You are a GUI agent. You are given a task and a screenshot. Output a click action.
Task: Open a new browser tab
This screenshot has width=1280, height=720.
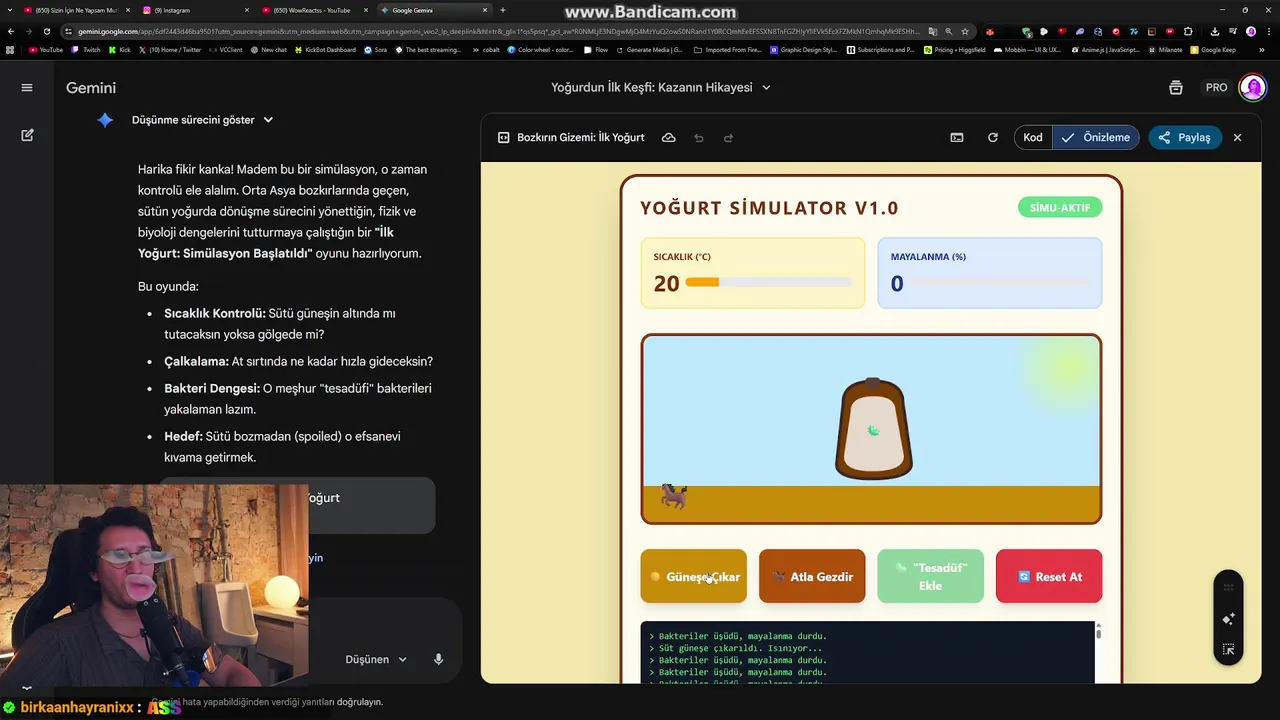[503, 10]
